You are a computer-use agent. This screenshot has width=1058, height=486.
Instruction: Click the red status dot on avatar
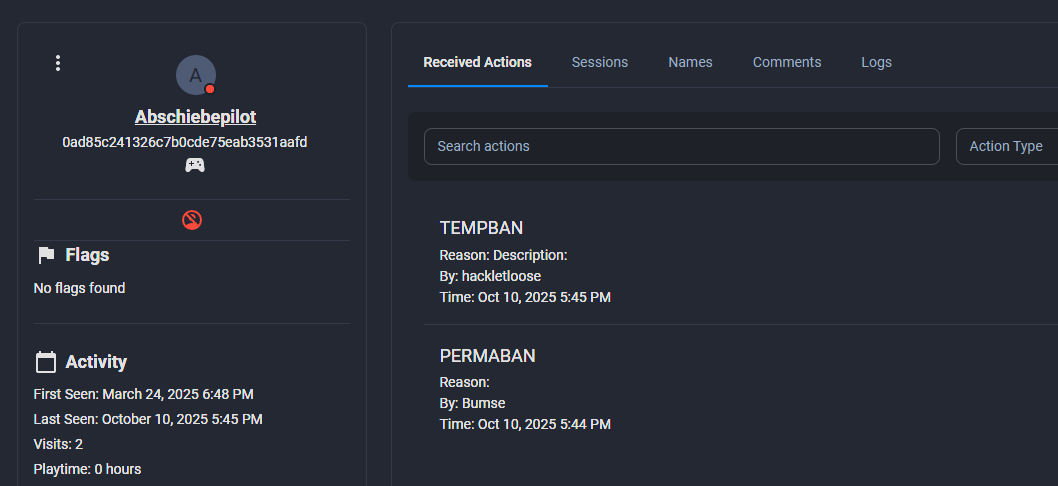click(210, 89)
